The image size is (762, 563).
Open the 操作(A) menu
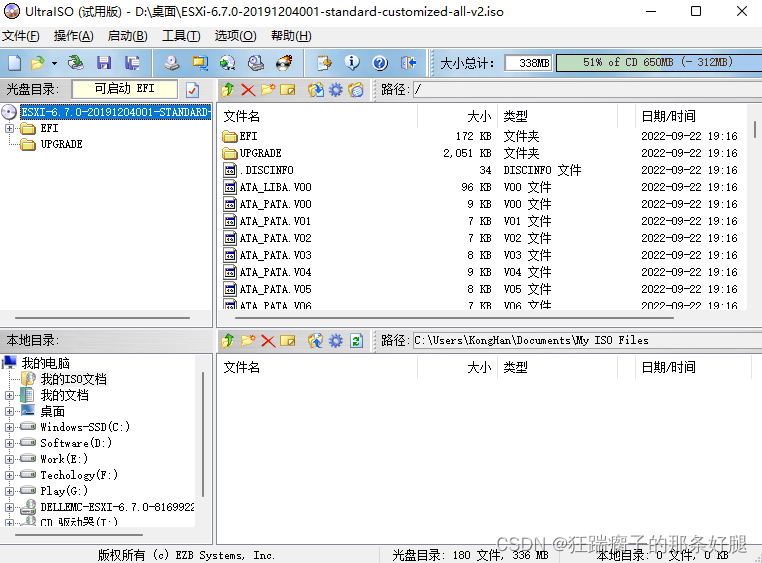pyautogui.click(x=73, y=36)
